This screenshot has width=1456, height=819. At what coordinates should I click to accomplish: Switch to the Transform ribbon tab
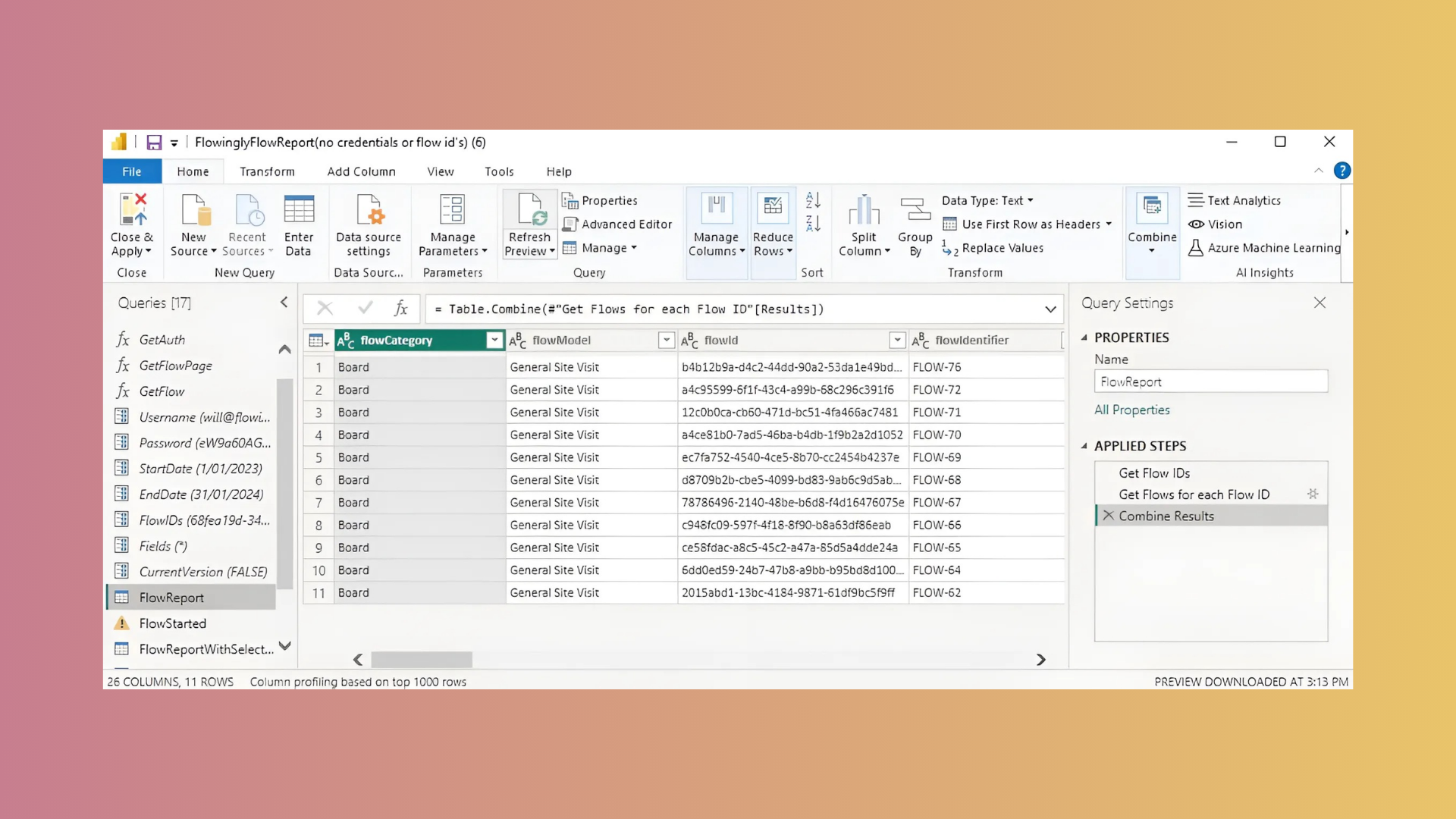coord(267,171)
